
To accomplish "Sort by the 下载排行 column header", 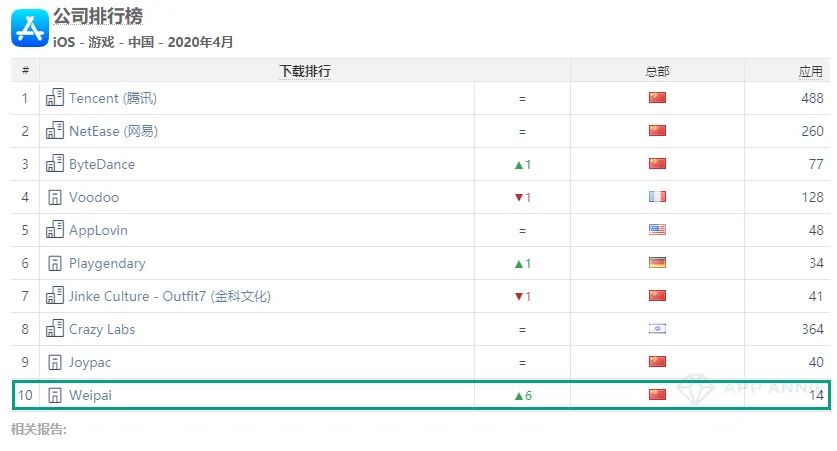I will point(305,71).
